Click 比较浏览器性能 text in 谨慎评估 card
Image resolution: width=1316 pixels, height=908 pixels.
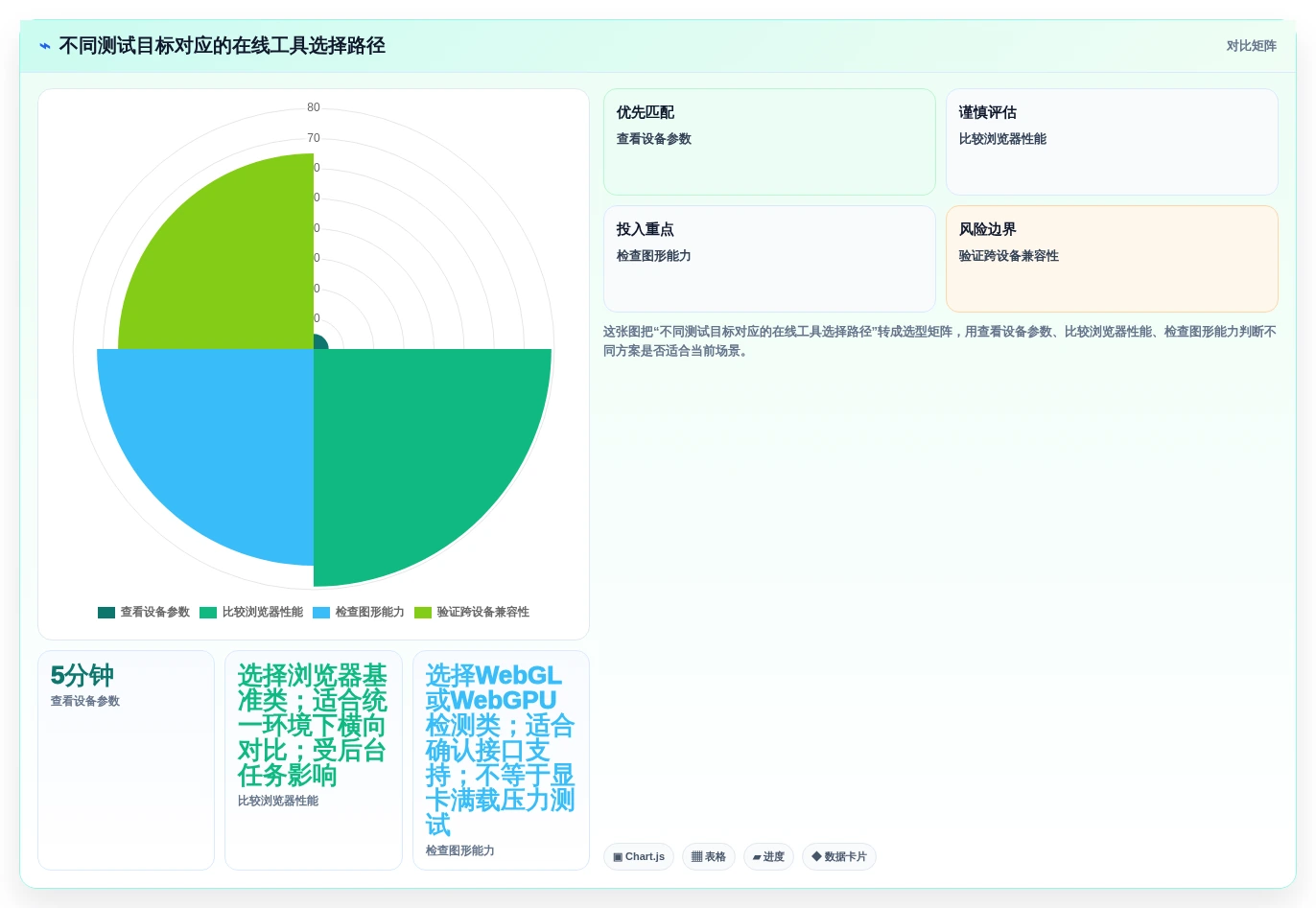[x=1002, y=139]
